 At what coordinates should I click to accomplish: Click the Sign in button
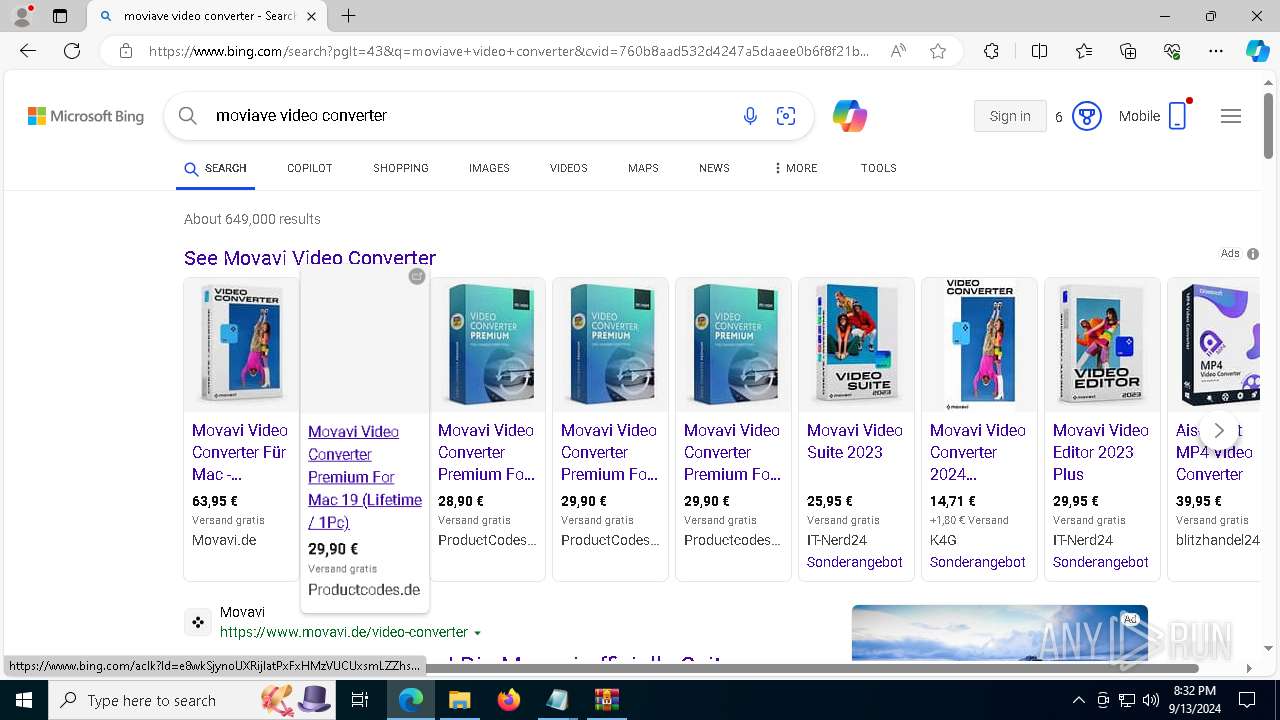tap(1010, 116)
